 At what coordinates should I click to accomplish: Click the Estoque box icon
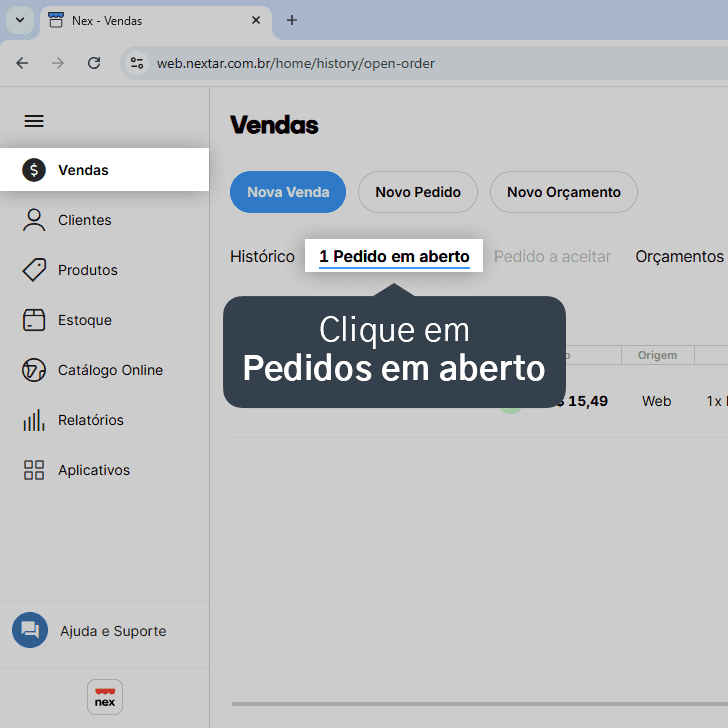click(34, 320)
